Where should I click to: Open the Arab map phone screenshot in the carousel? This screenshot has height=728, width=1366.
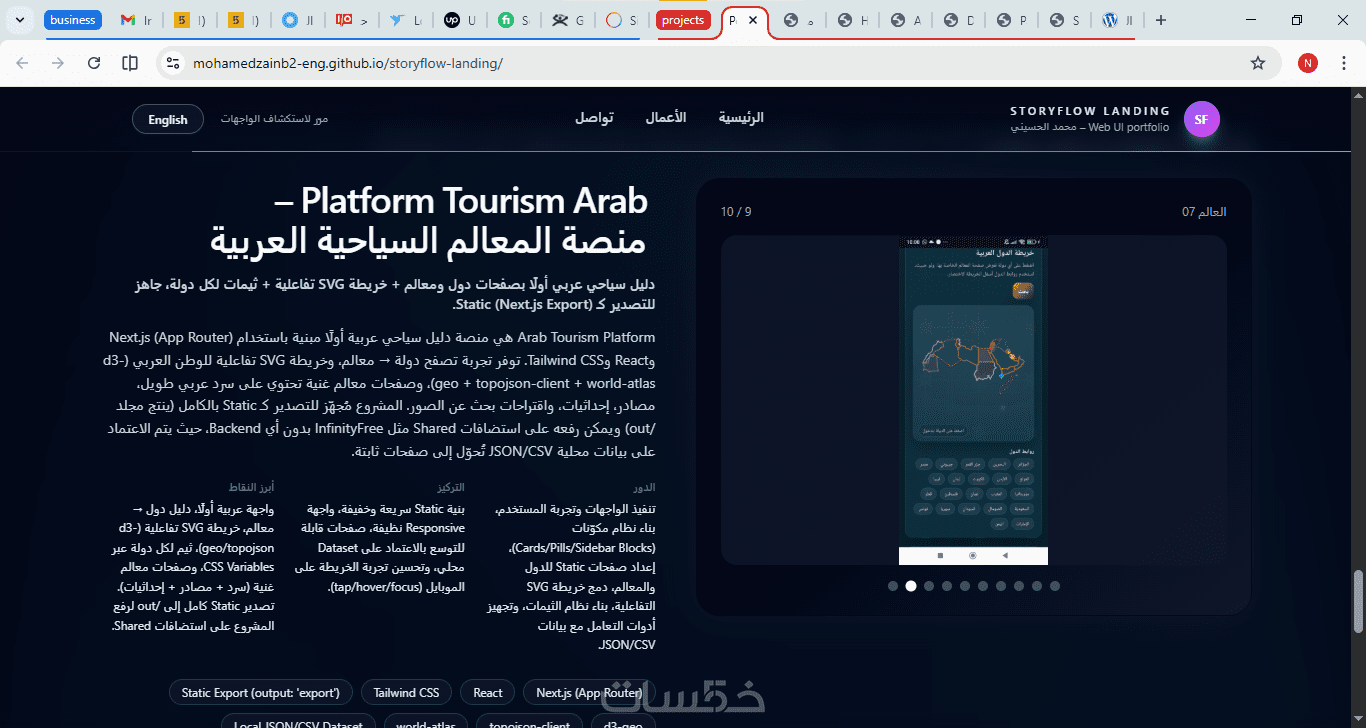coord(973,400)
